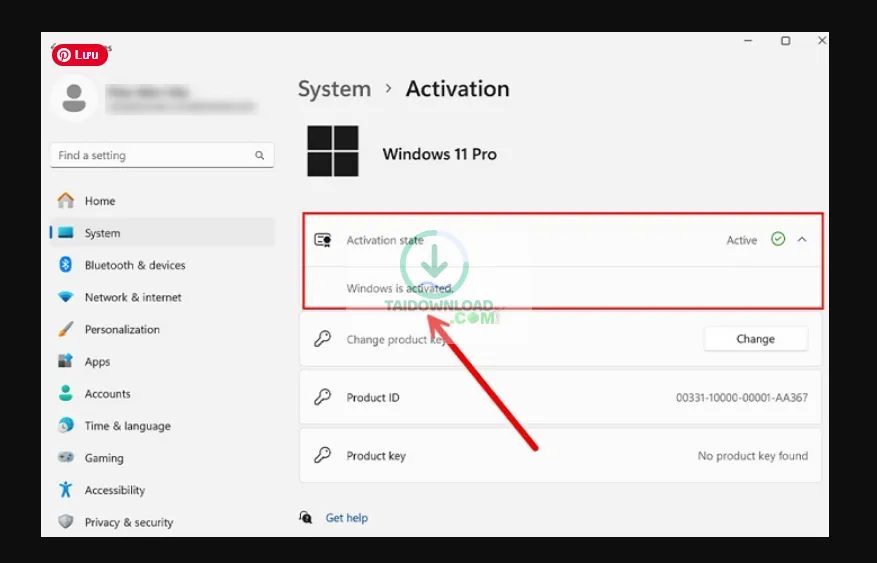Click the Product ID label
The width and height of the screenshot is (877, 563).
tap(373, 398)
